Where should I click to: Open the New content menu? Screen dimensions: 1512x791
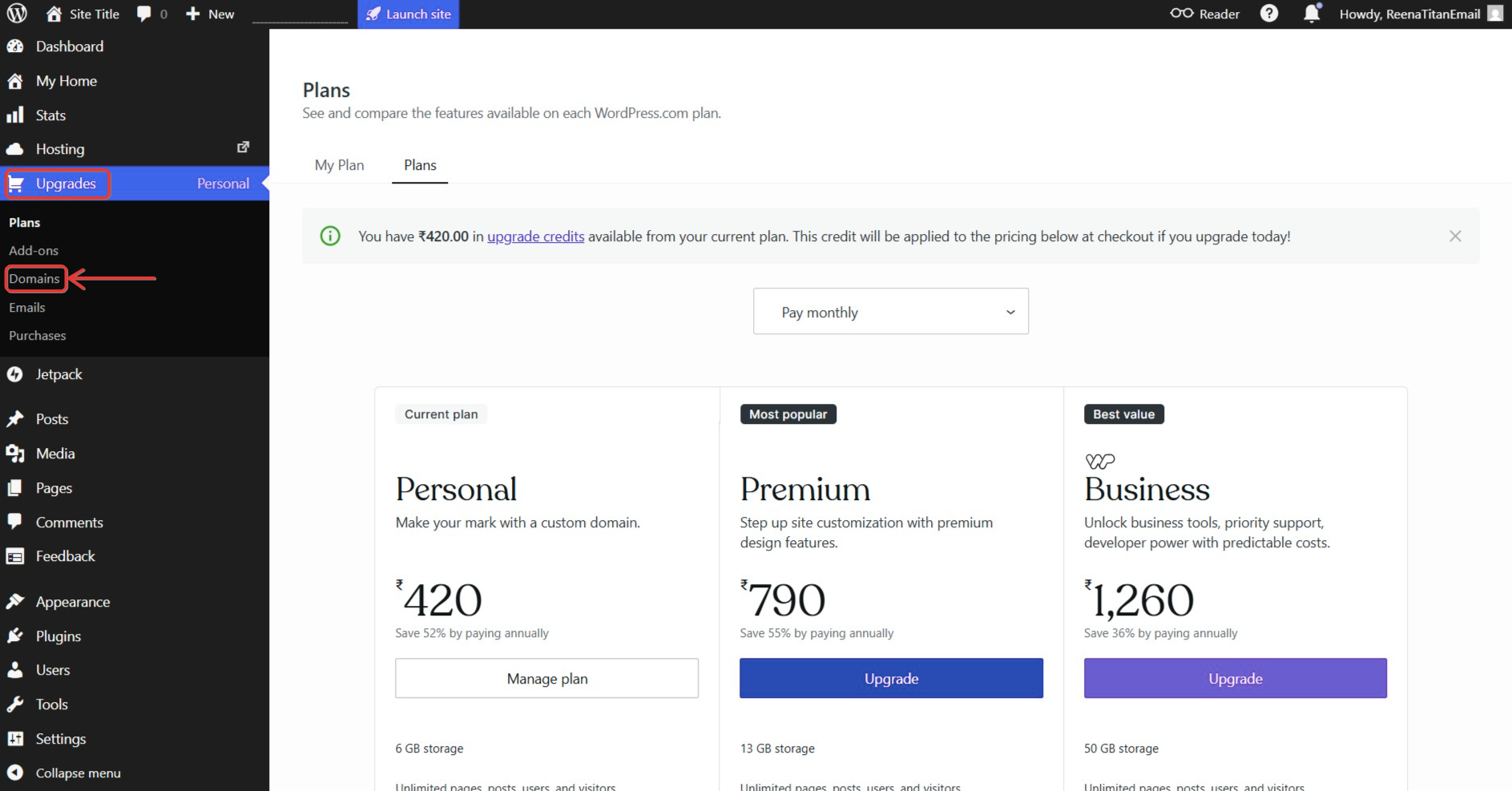[x=210, y=14]
